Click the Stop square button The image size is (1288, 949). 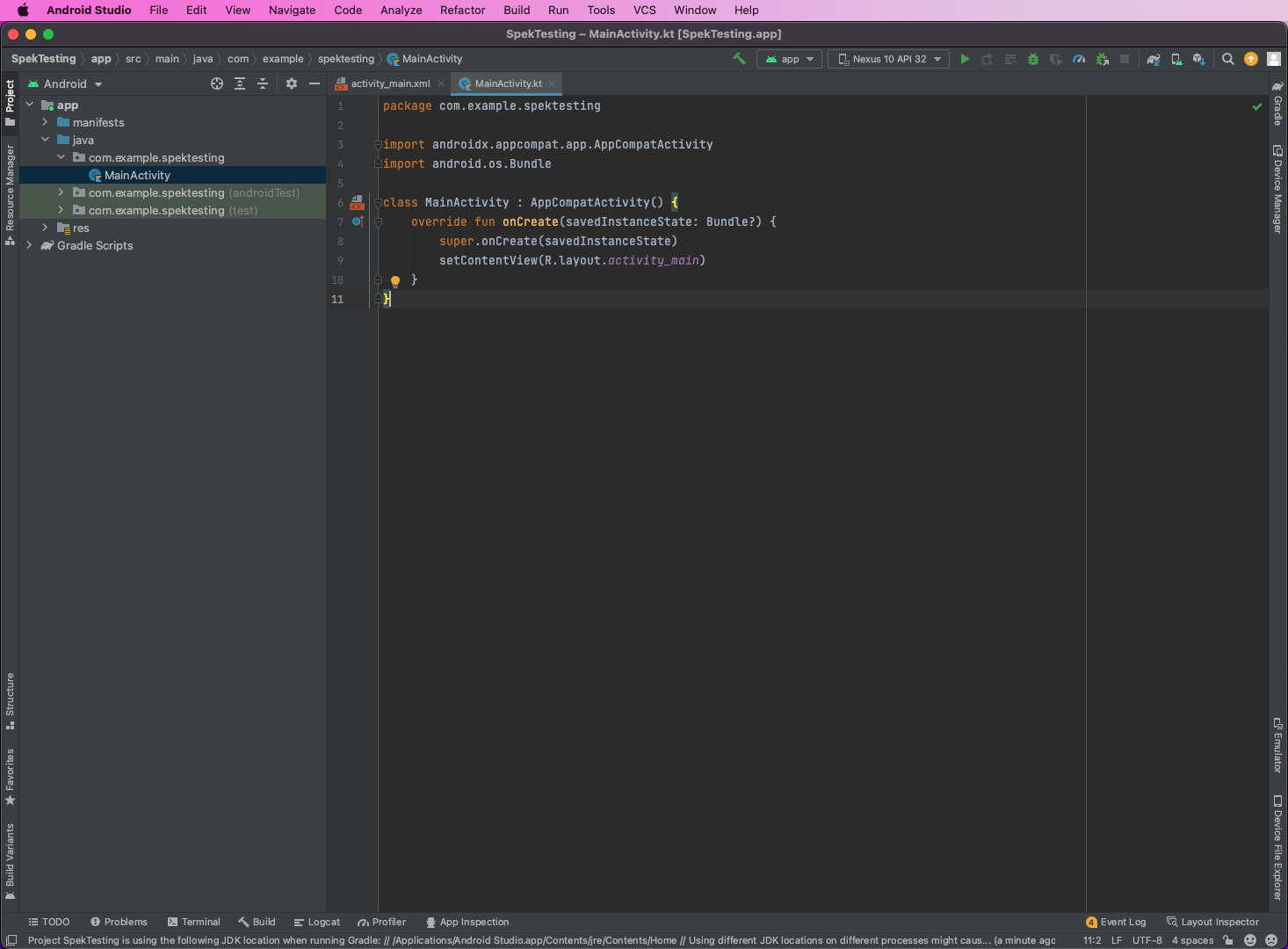(1125, 59)
